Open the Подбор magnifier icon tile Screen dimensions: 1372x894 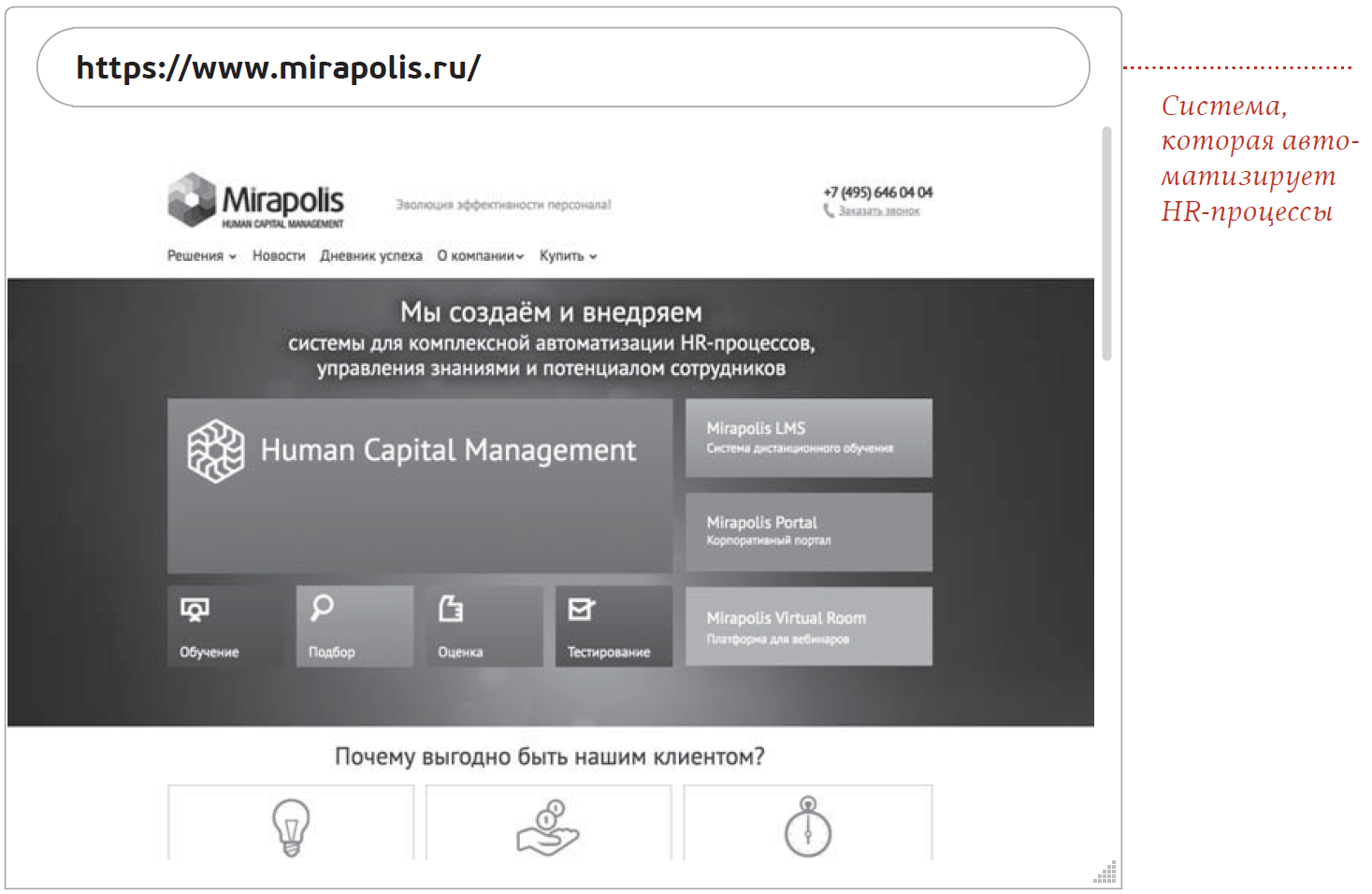point(354,626)
